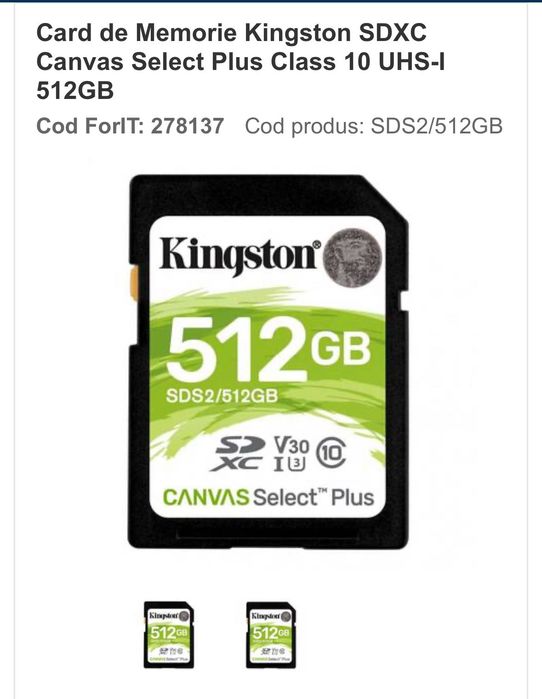Click the UHS-I roman numeral mark on card
The image size is (542, 699).
[x=279, y=465]
